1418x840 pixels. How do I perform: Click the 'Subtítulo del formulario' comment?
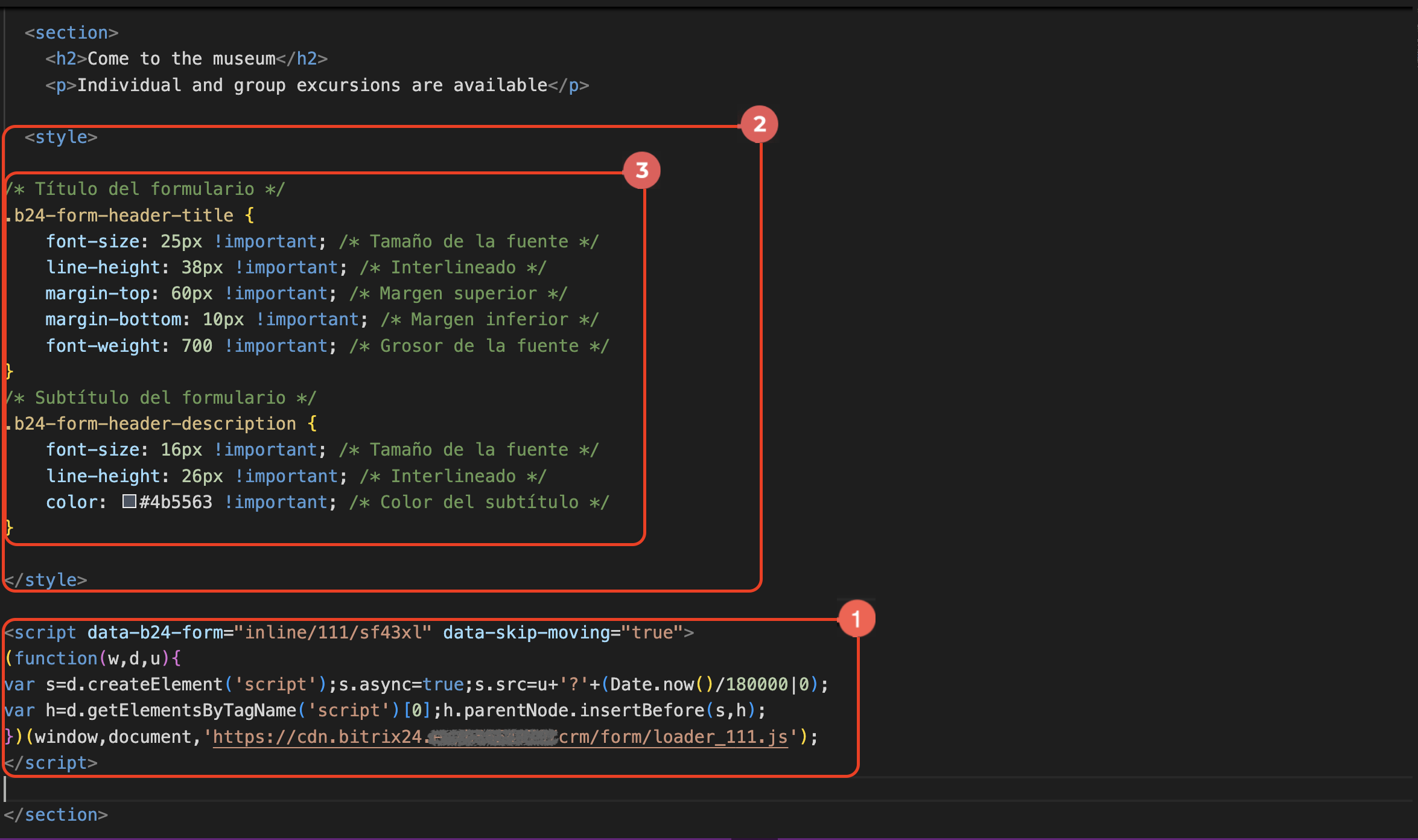[x=161, y=398]
